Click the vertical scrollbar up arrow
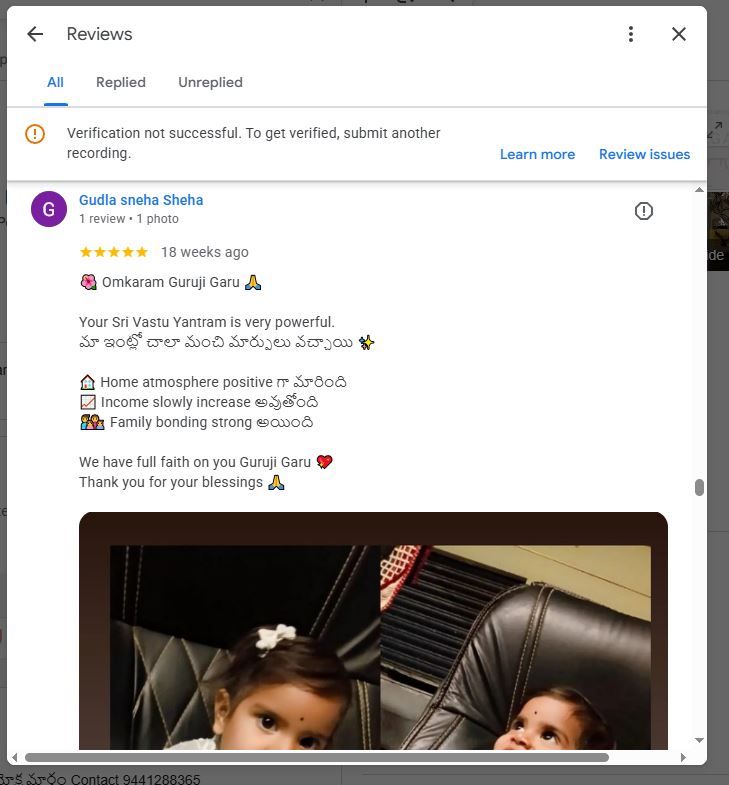Viewport: 729px width, 785px height. [x=699, y=189]
